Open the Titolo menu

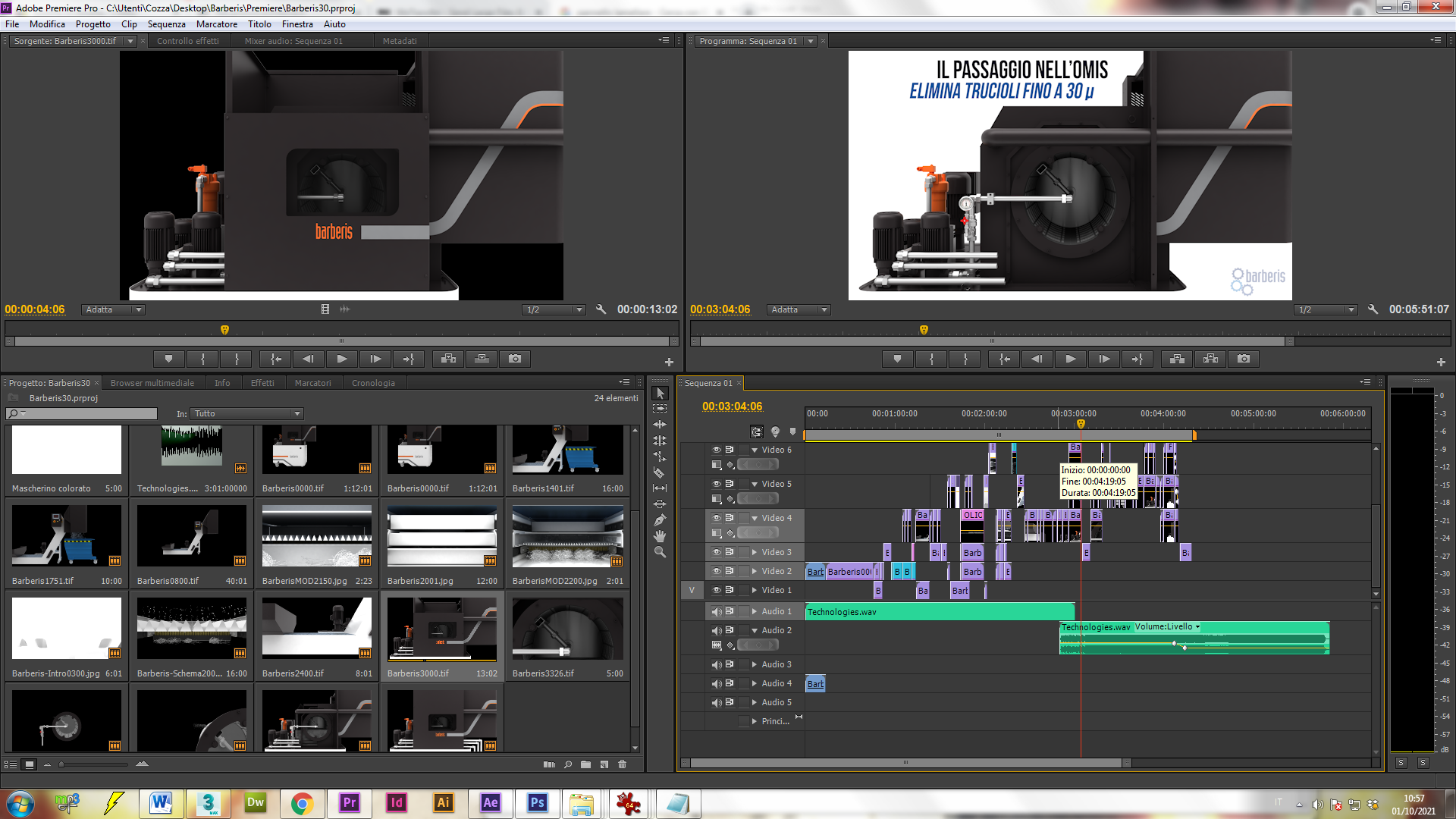point(259,24)
